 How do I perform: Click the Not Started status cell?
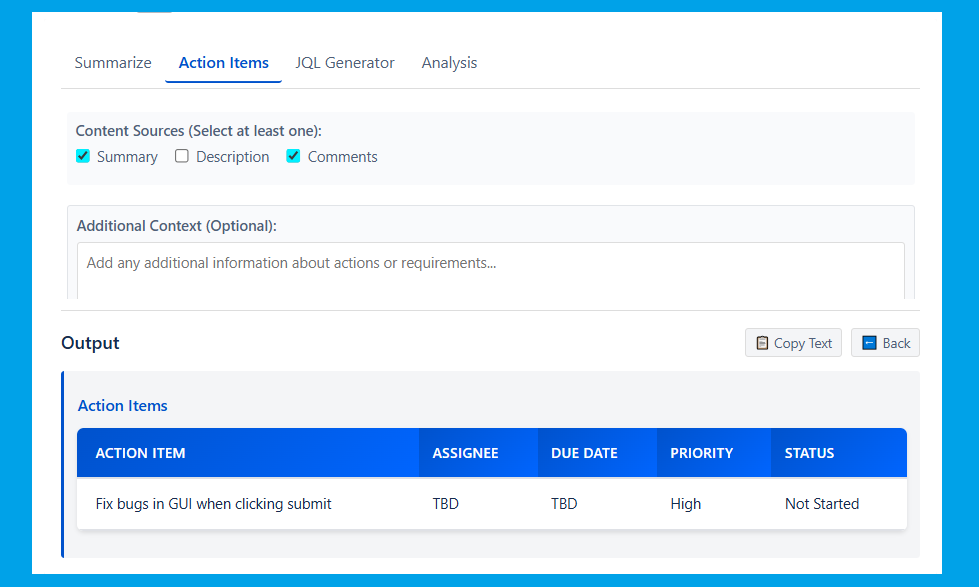point(822,504)
